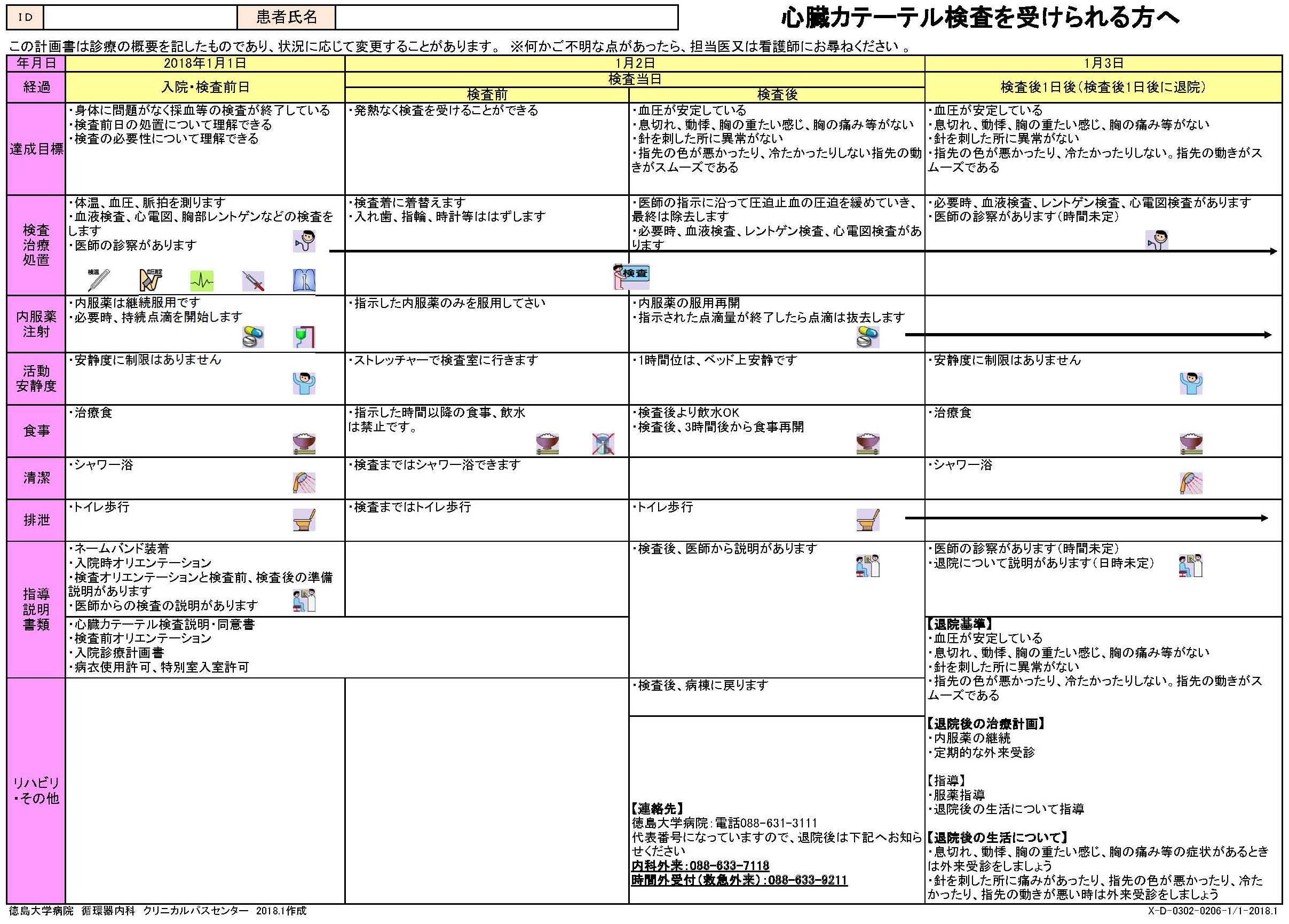Click the green ECG waveform icon
Image resolution: width=1289 pixels, height=924 pixels.
[x=202, y=281]
